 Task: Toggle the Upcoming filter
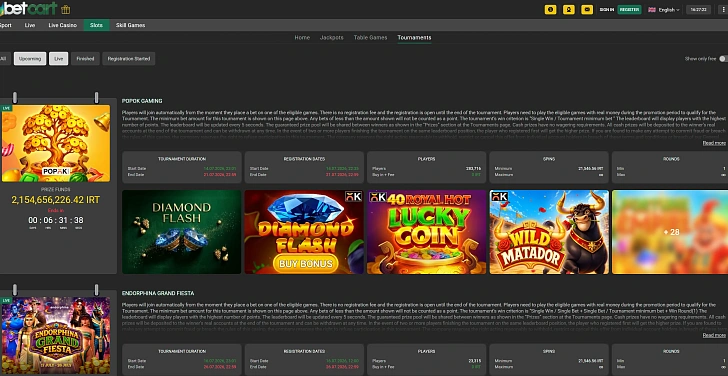(x=30, y=58)
